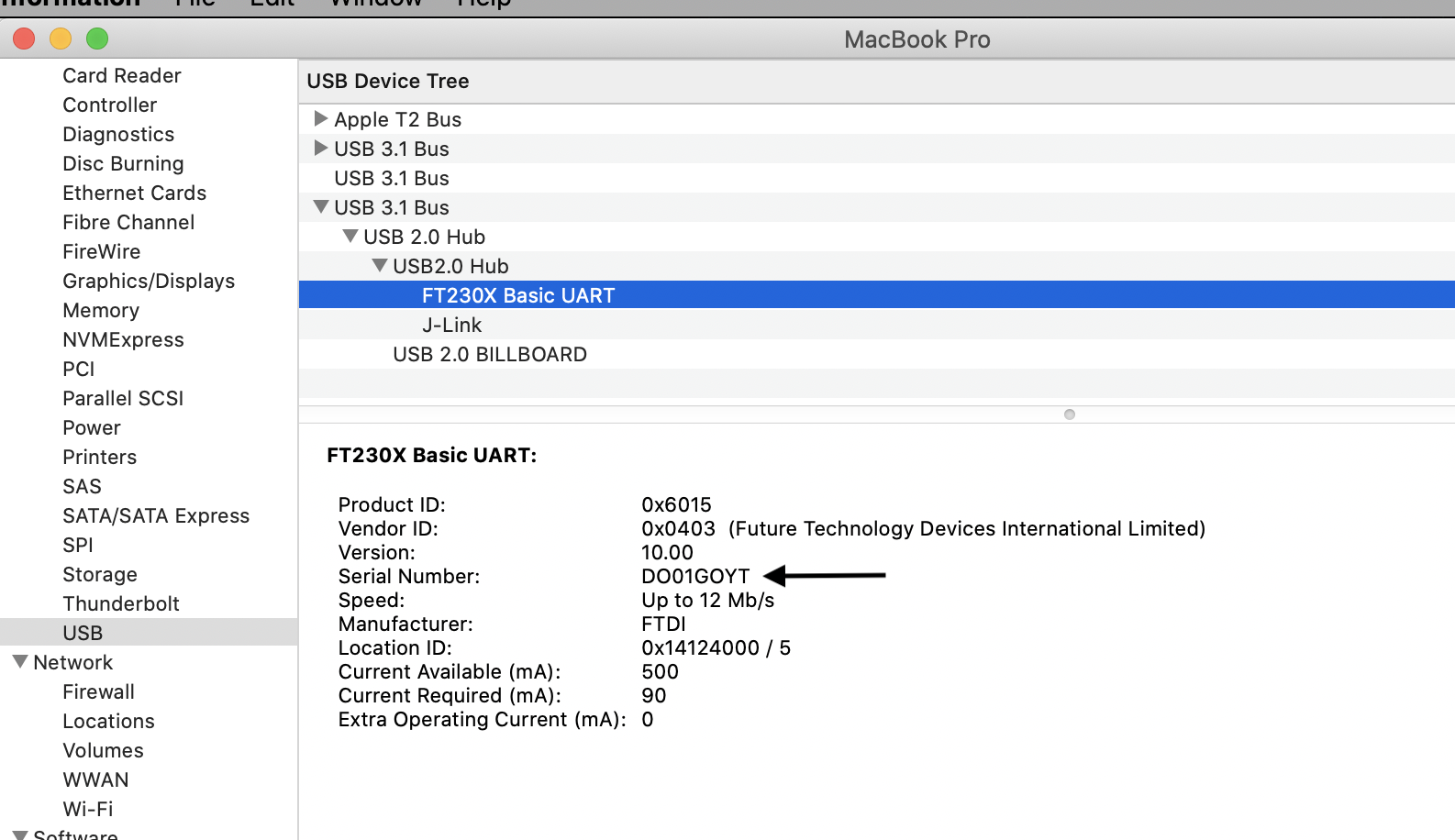Collapse the expanded USB 3.1 Bus
Image resolution: width=1455 pixels, height=840 pixels.
point(321,206)
